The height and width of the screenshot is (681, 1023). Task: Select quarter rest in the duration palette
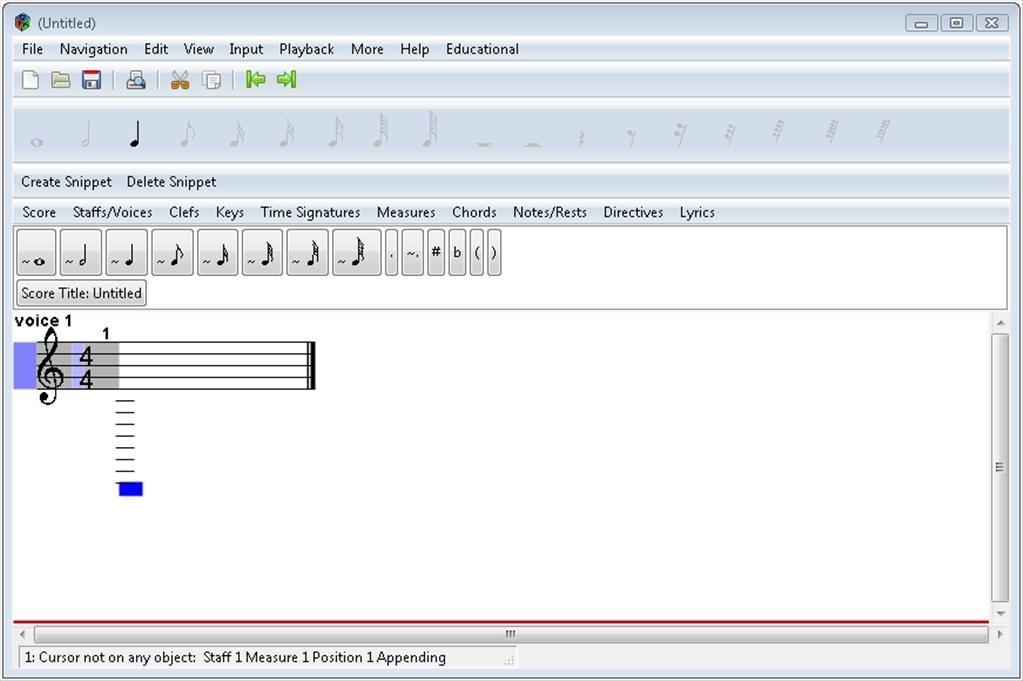[581, 138]
